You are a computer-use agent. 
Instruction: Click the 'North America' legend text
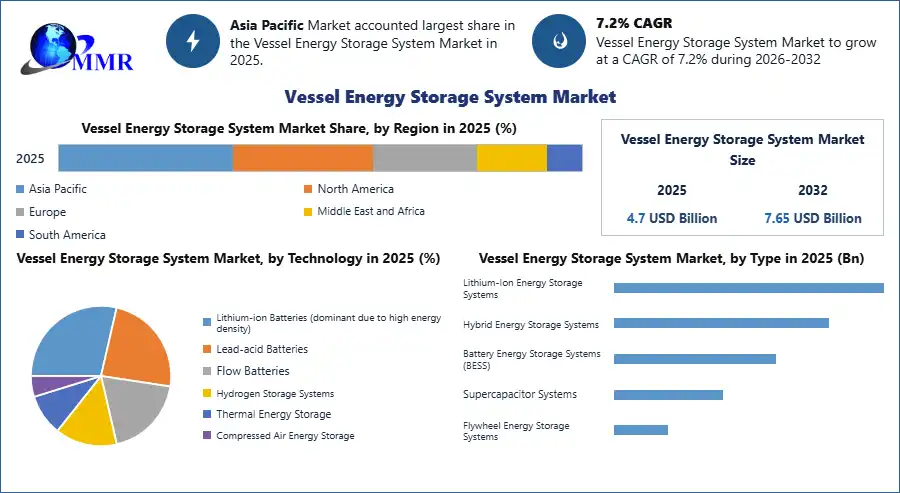[356, 189]
